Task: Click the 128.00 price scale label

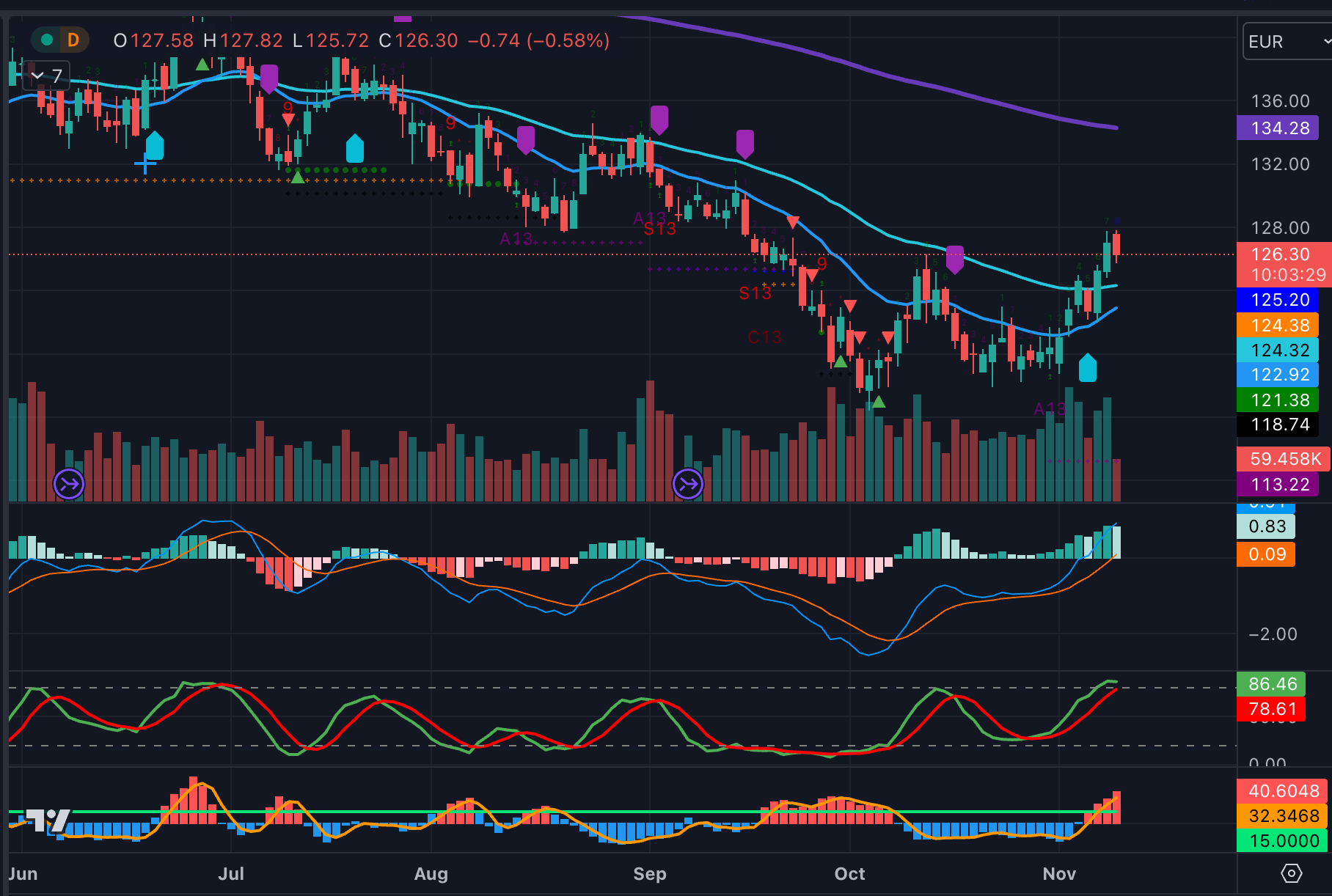Action: tap(1280, 228)
